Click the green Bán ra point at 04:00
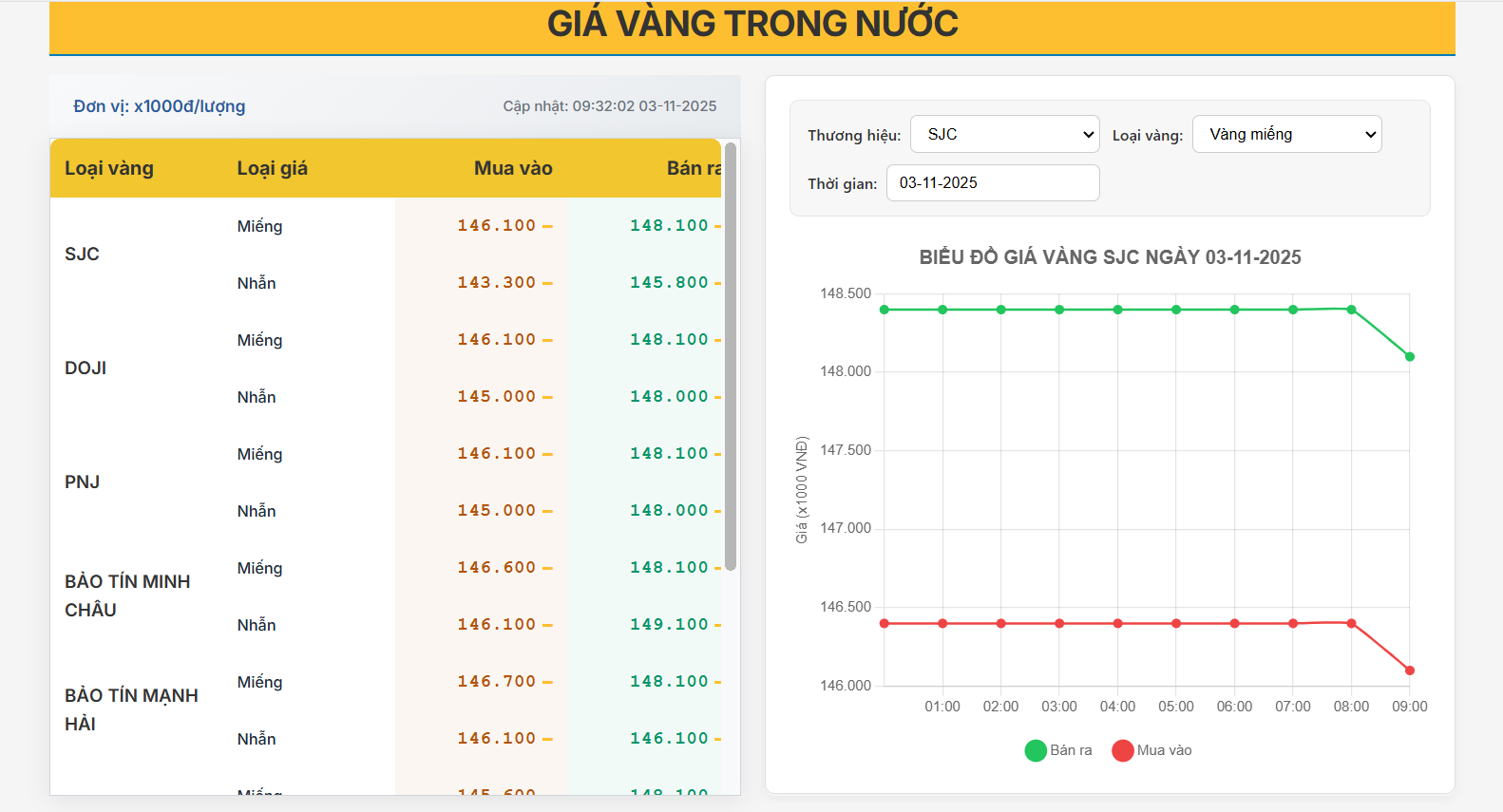Viewport: 1503px width, 812px height. coord(1117,310)
